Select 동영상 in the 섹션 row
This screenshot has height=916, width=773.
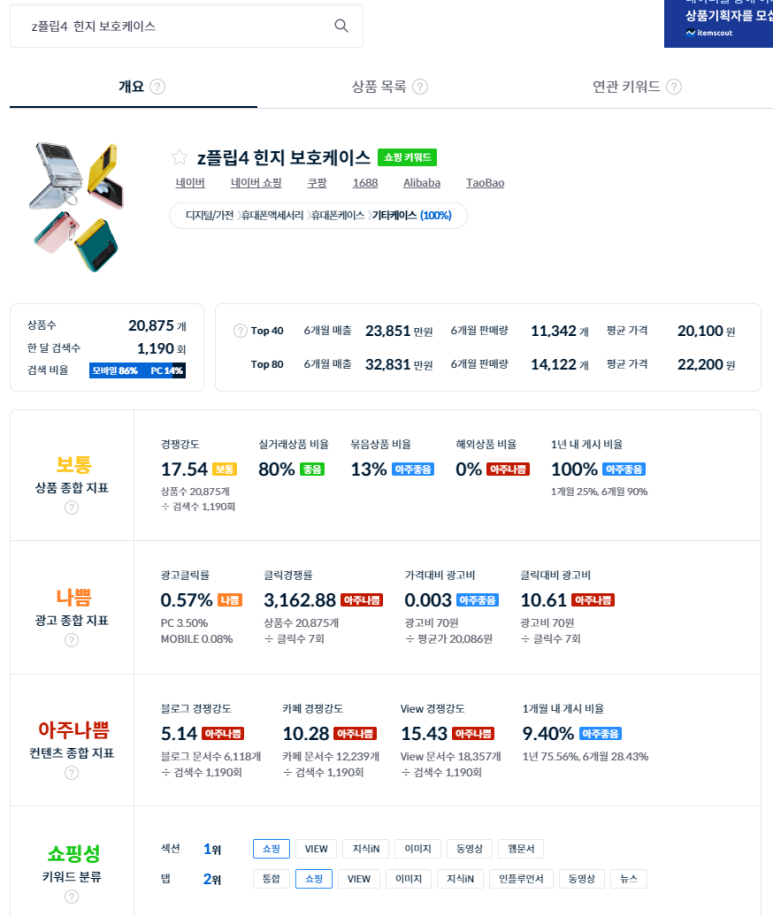[x=469, y=849]
